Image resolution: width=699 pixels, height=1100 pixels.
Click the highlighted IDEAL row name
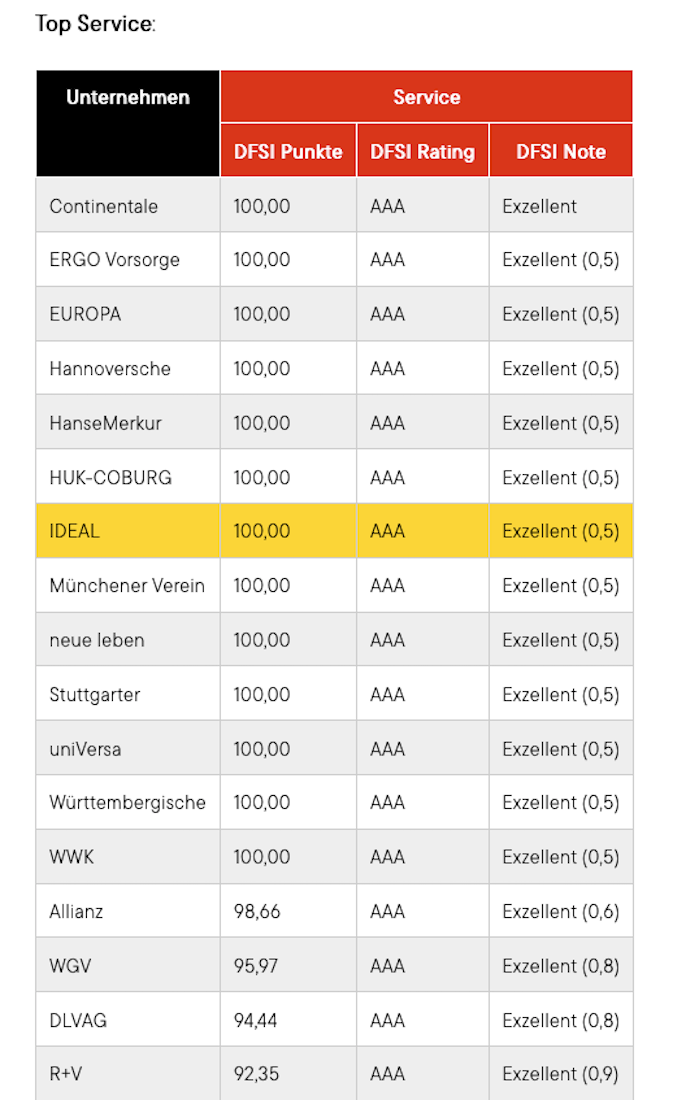point(75,531)
